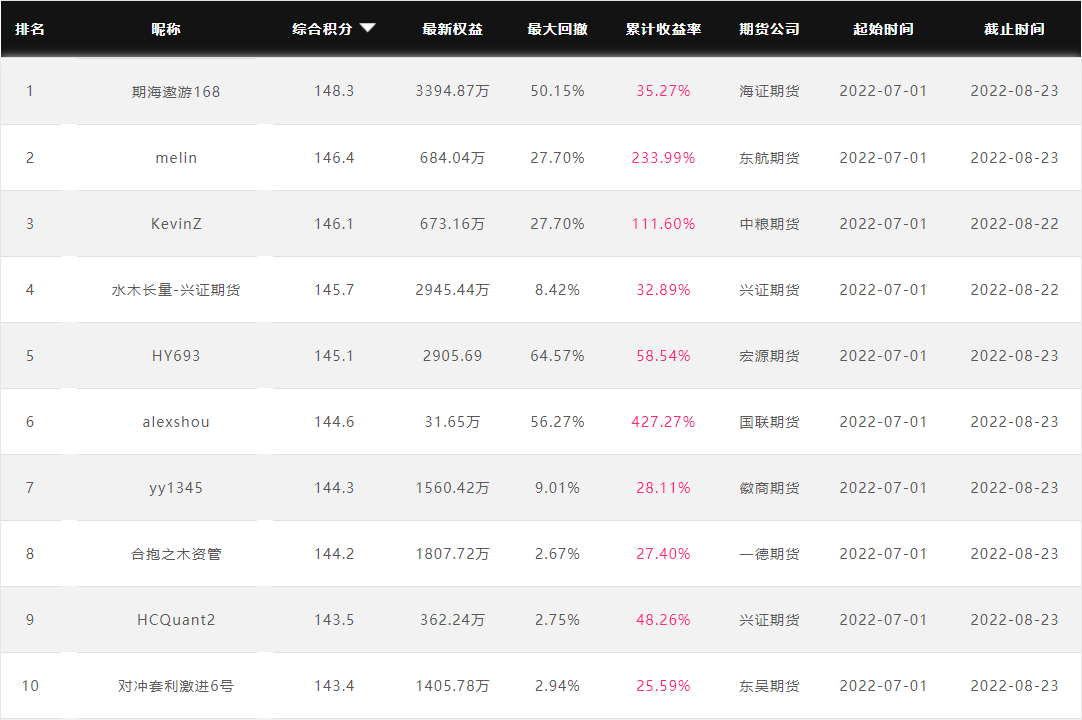This screenshot has height=720, width=1082.
Task: Open trader 水木长量-兴证期货
Action: 176,290
